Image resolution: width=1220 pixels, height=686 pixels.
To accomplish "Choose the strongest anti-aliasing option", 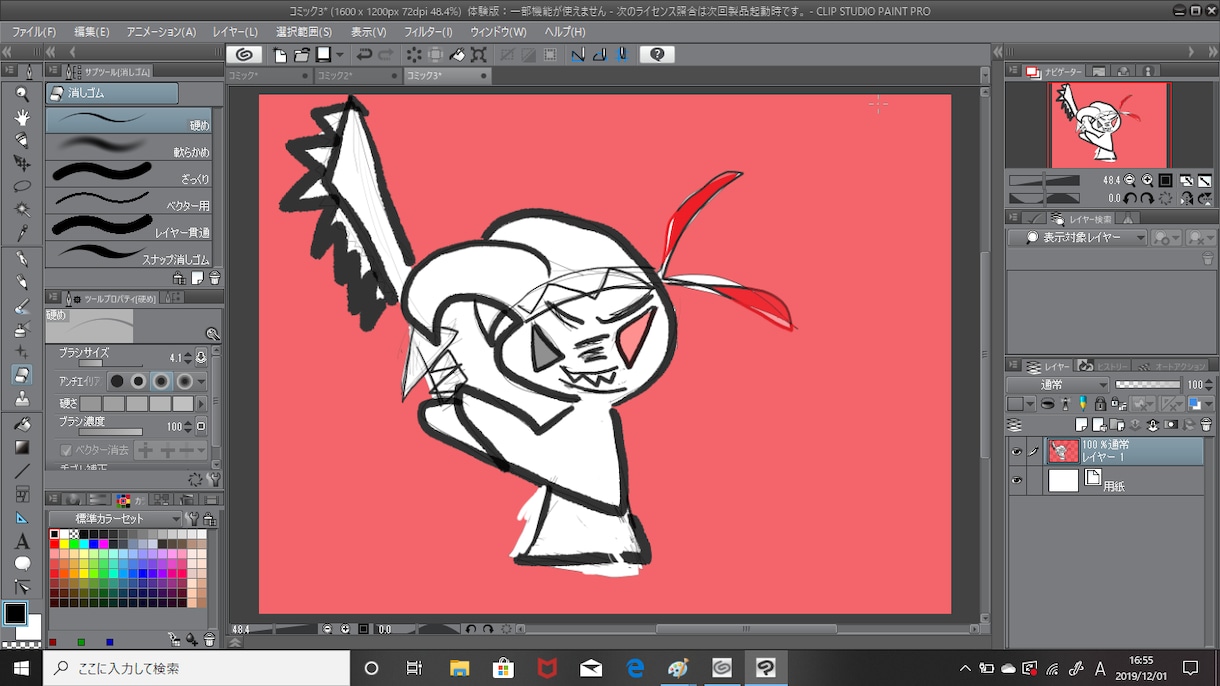I will tap(183, 381).
